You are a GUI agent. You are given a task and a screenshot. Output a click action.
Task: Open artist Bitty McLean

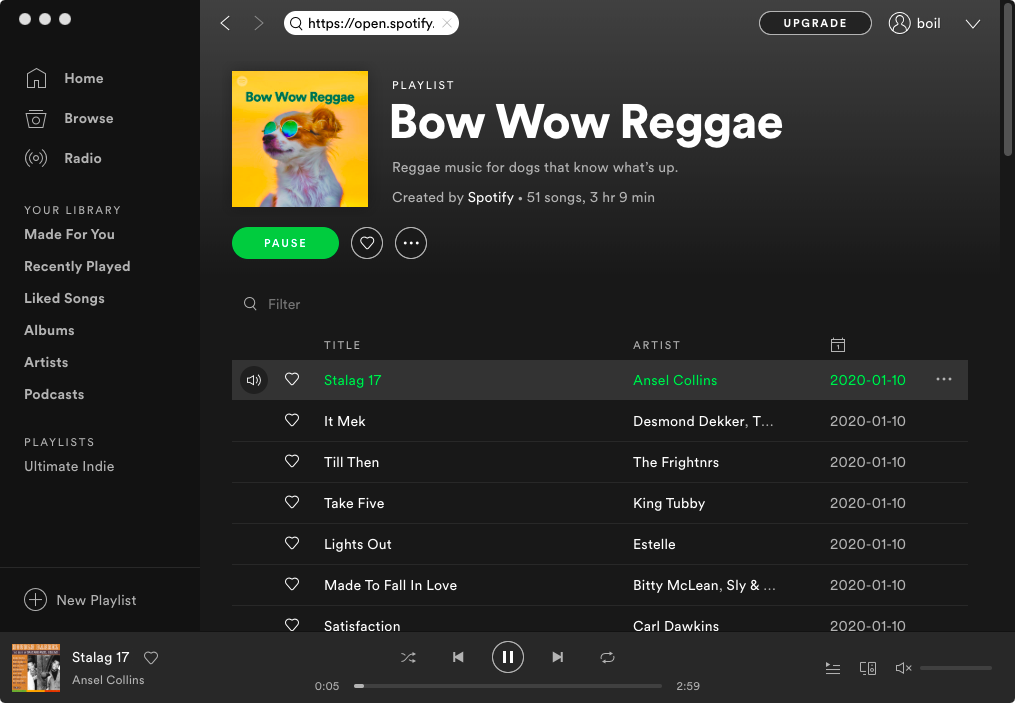pyautogui.click(x=676, y=585)
